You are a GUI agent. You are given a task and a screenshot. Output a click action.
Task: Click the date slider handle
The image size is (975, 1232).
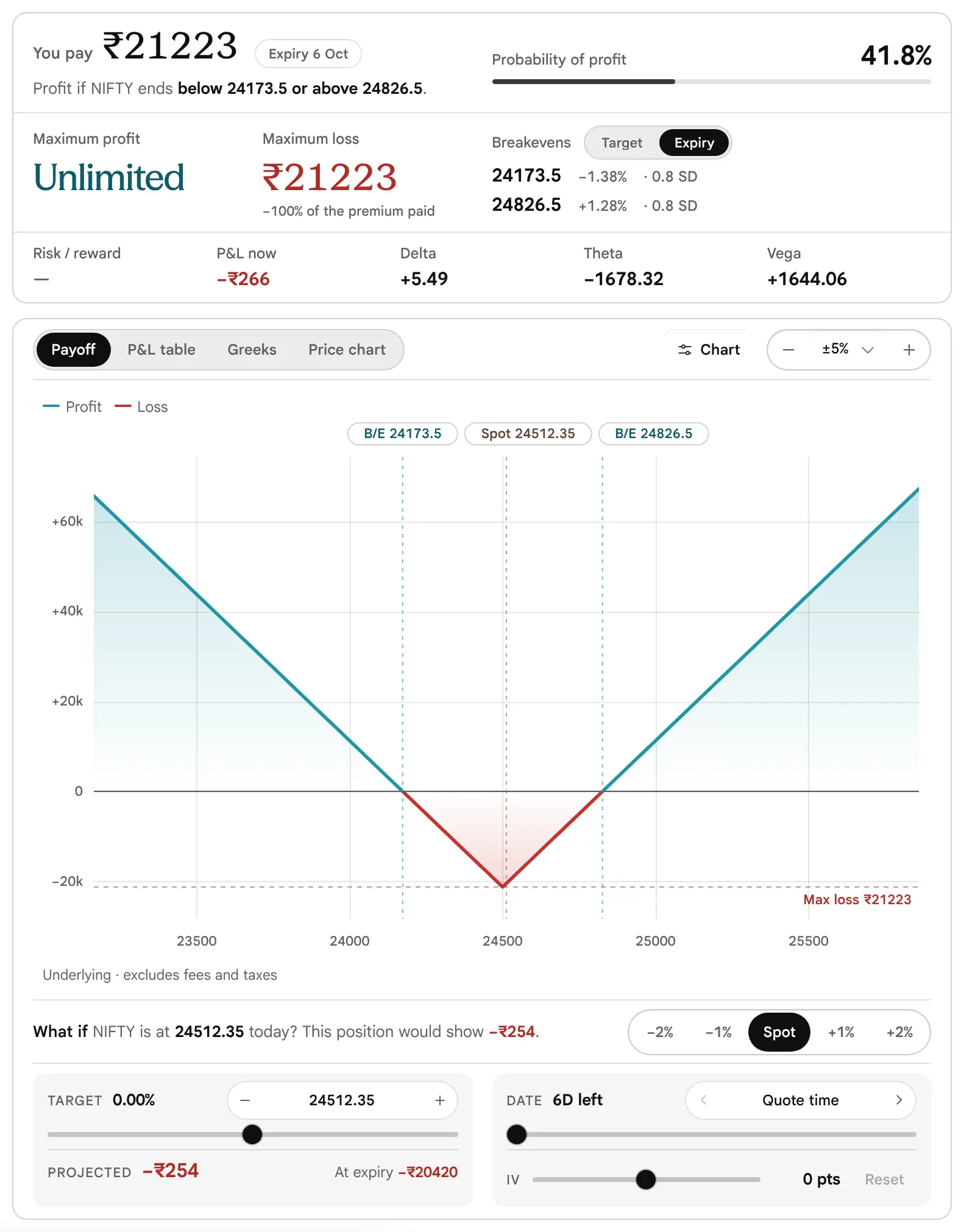click(x=517, y=1135)
